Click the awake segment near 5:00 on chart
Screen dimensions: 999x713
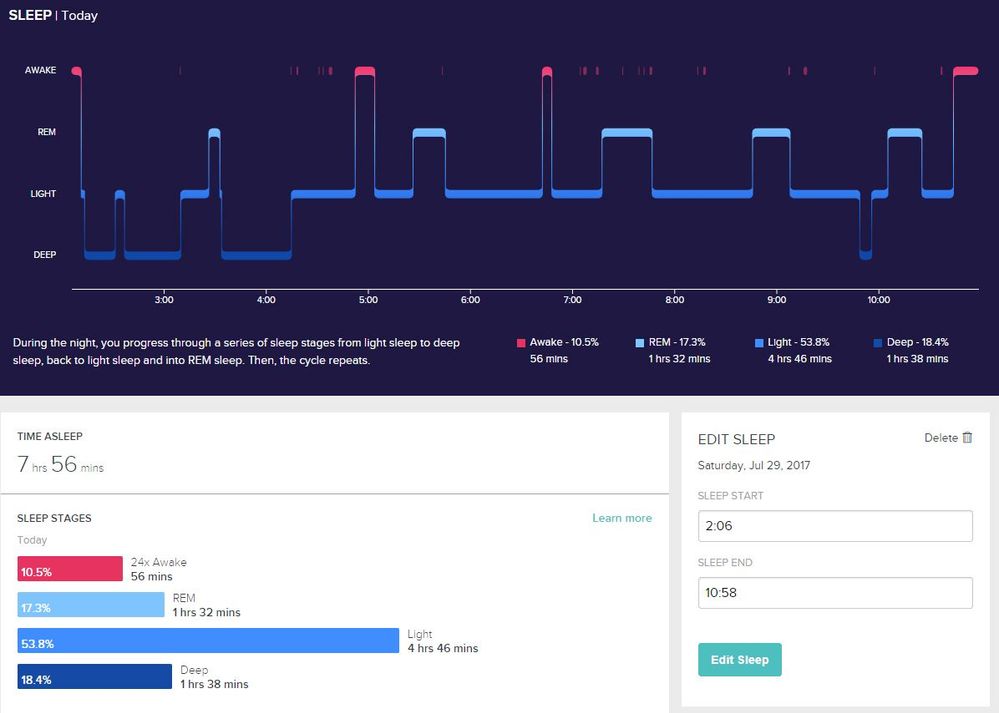point(365,71)
